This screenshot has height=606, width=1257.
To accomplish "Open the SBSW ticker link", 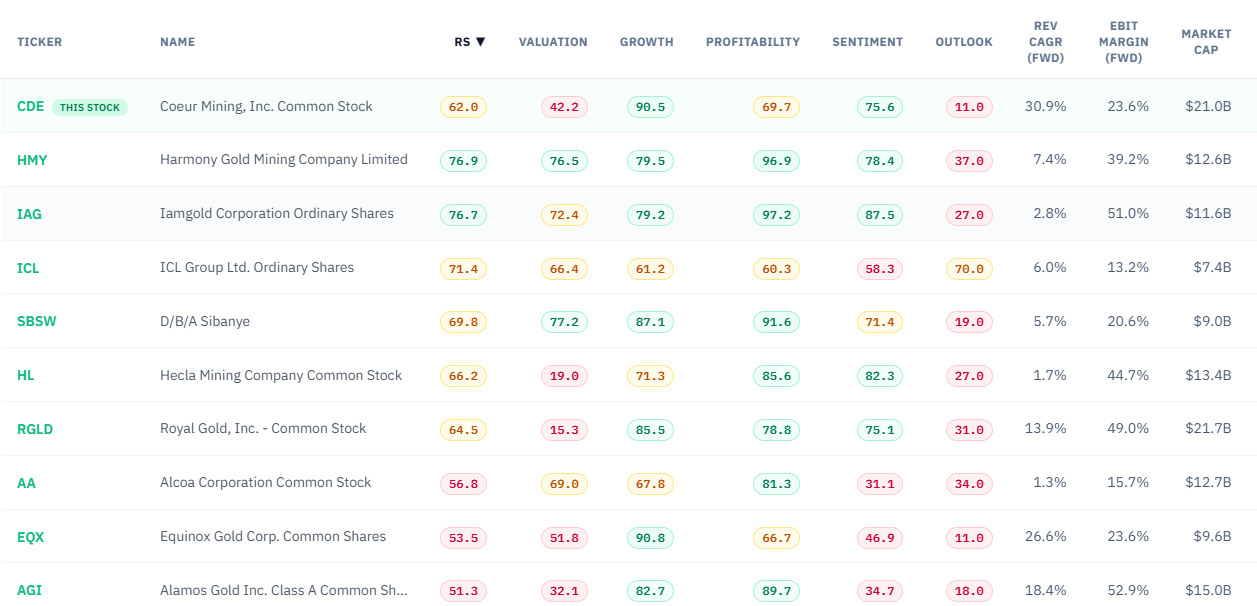I will pos(35,322).
